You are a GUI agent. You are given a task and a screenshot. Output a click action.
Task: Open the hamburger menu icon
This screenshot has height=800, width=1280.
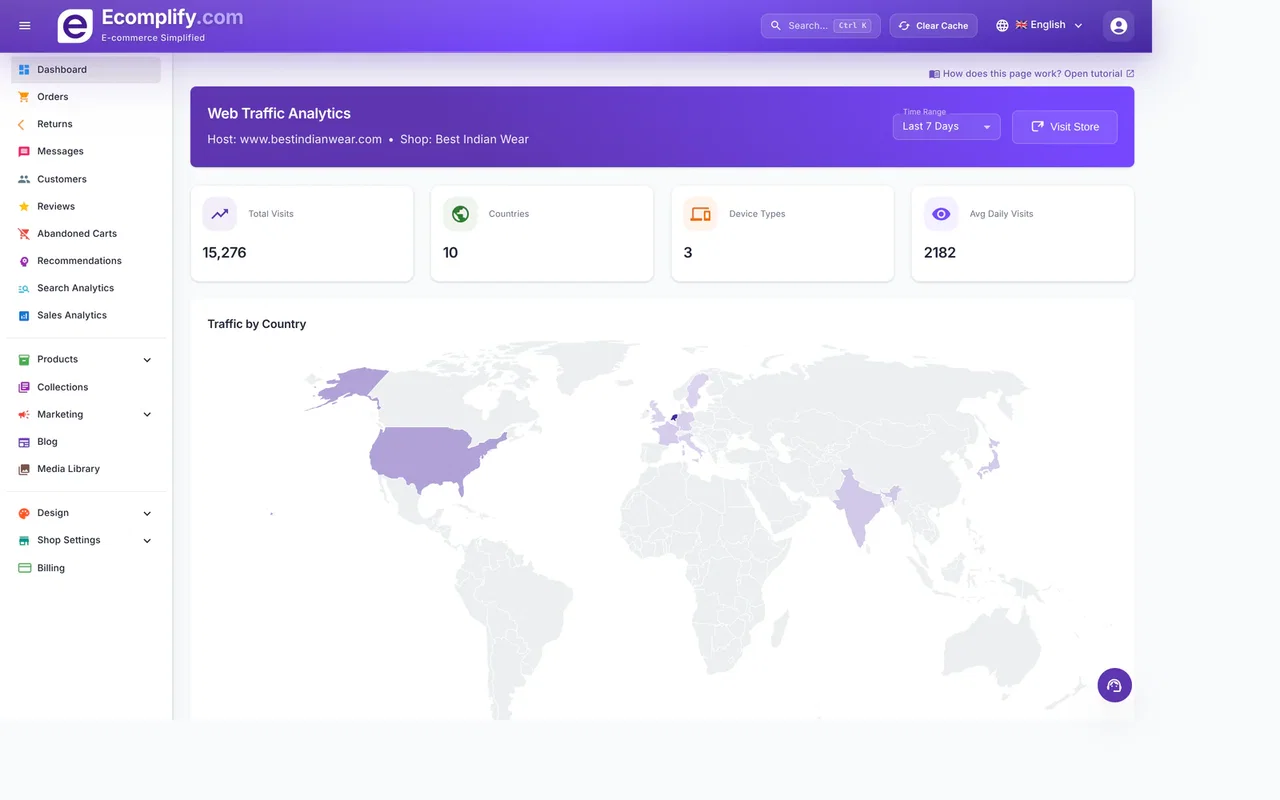tap(25, 26)
